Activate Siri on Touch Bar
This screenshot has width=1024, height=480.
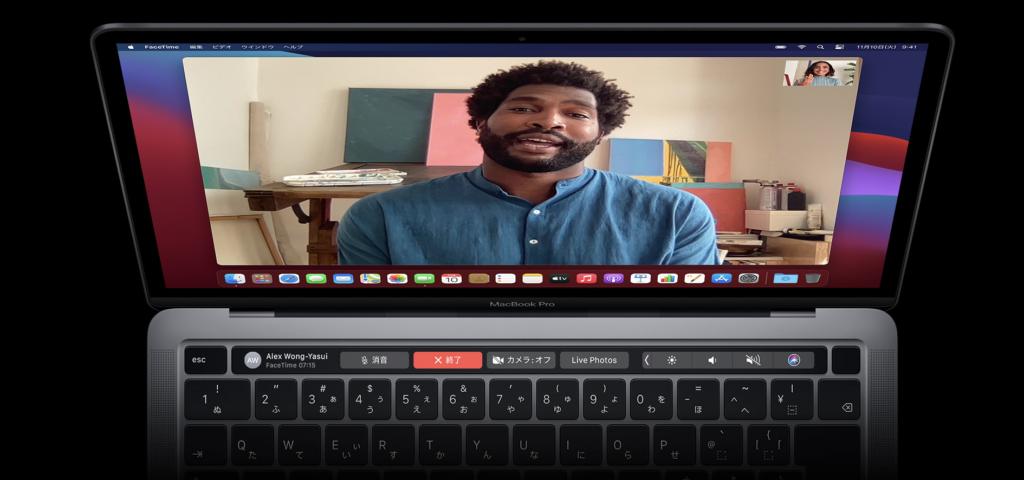[793, 360]
